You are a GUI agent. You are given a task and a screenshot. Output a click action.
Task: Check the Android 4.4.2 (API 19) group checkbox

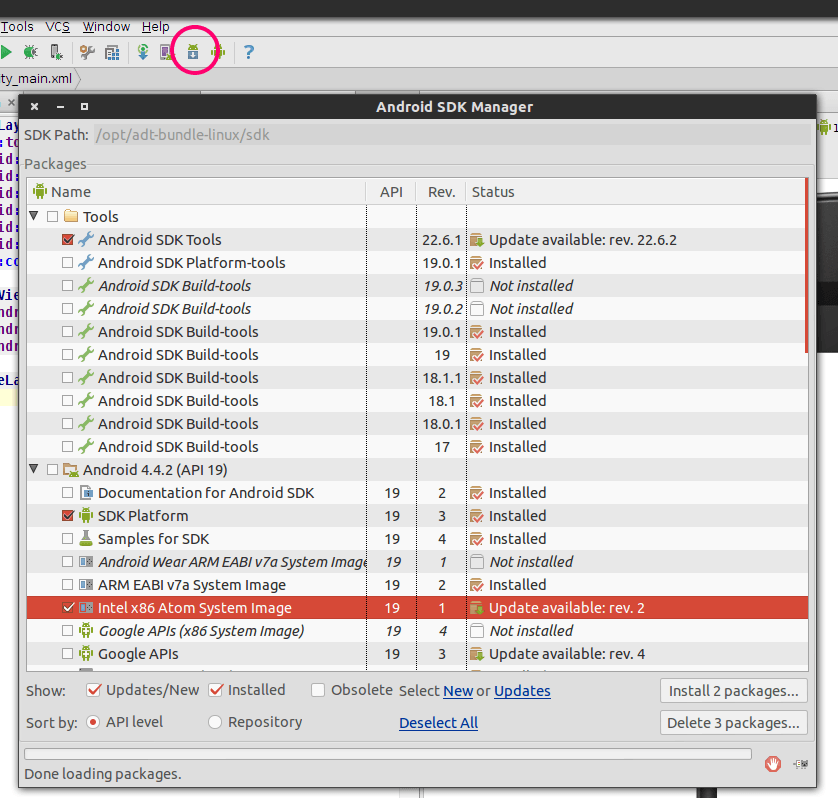pos(52,470)
